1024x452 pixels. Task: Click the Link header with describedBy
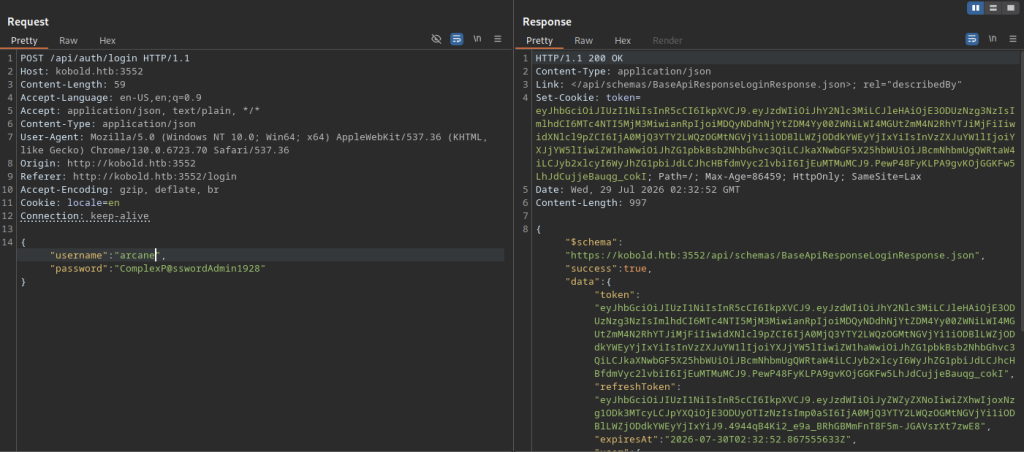tap(748, 84)
